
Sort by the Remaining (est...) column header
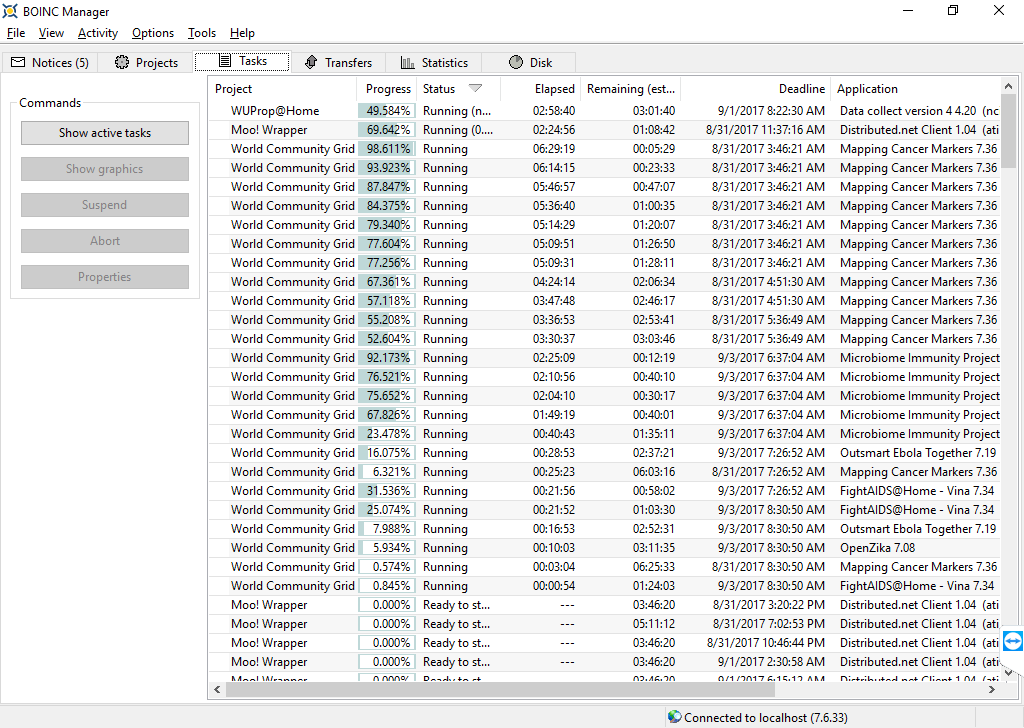(630, 89)
